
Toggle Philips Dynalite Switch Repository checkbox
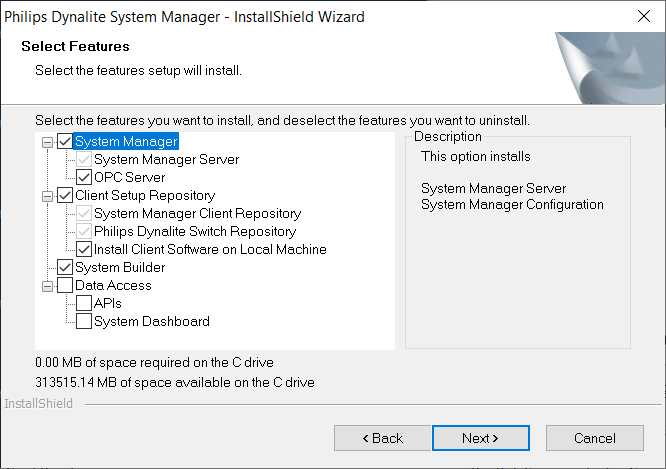tap(84, 232)
